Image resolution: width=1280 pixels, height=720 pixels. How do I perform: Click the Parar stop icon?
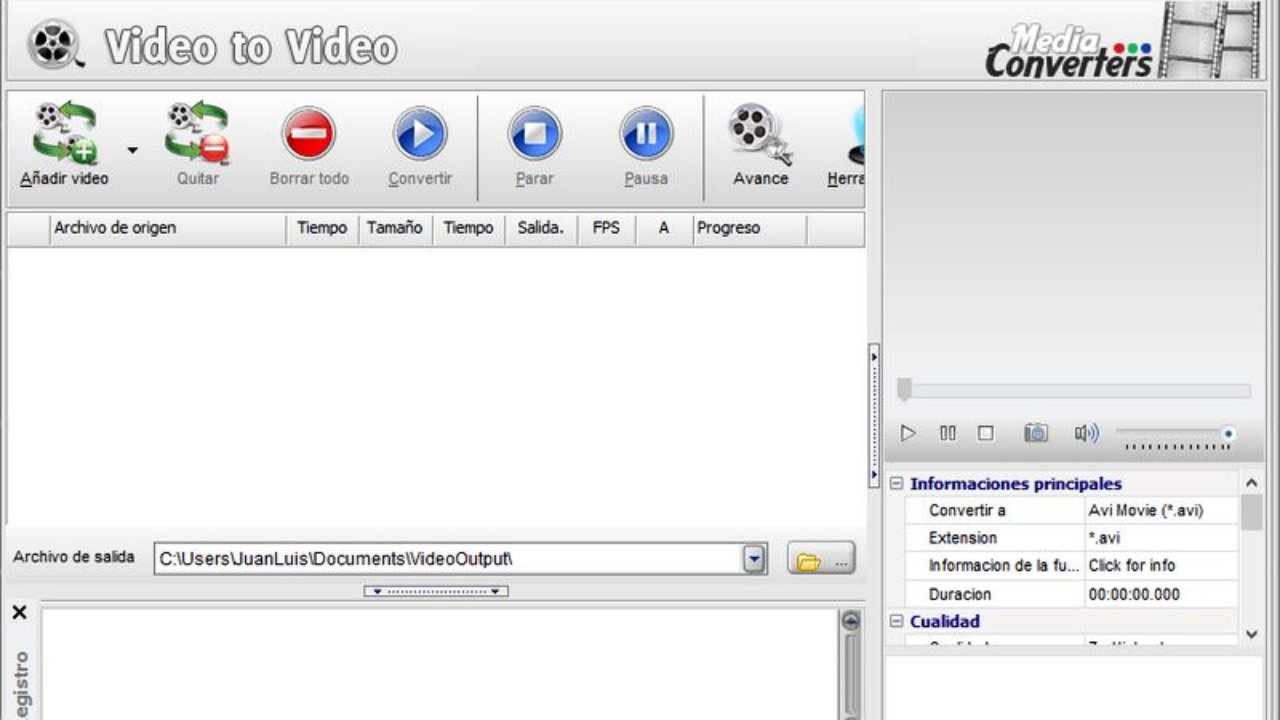click(x=535, y=133)
